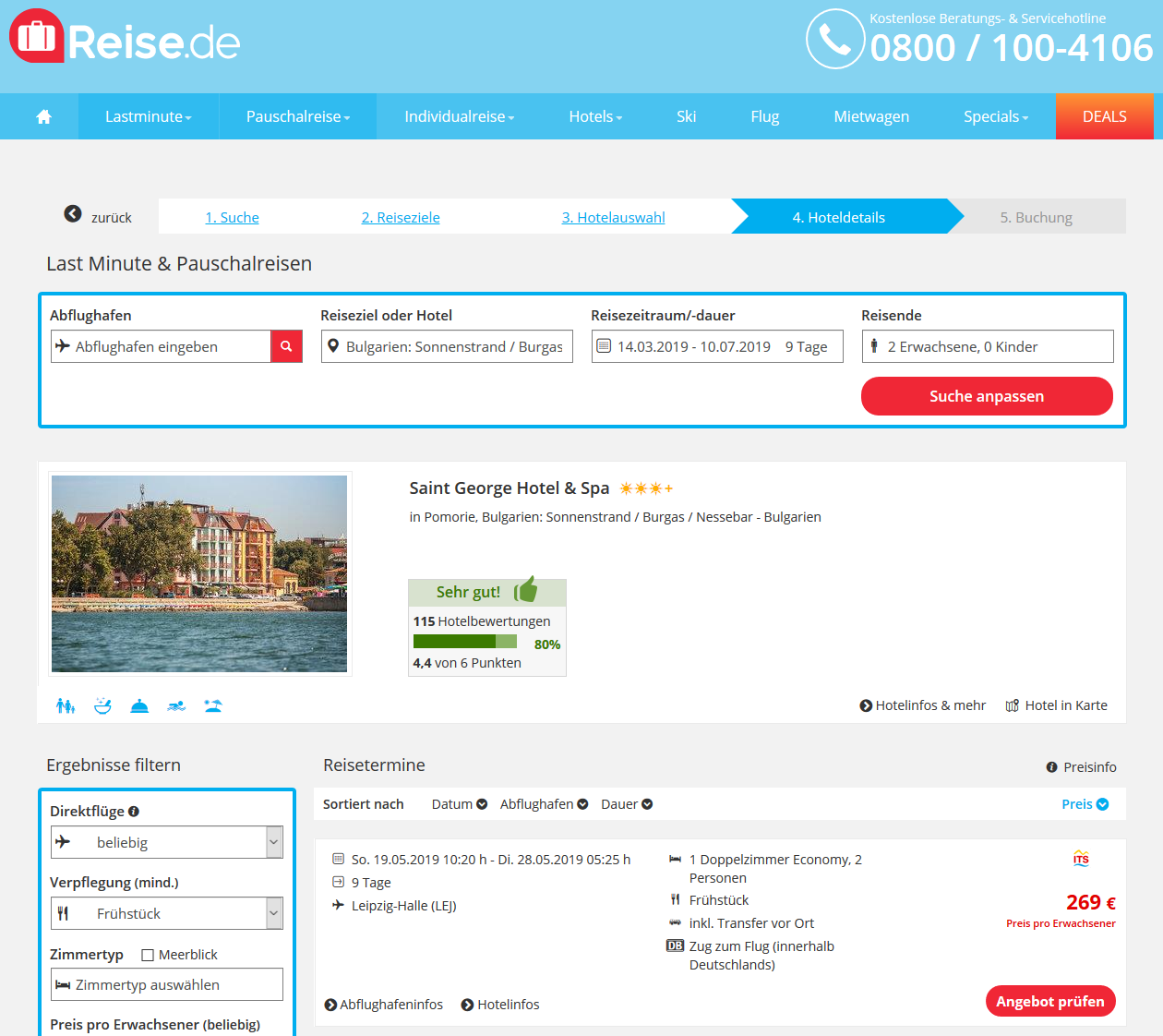Screen dimensions: 1163x1036
Task: Click the Abflughafen eingeben input field
Action: coord(162,346)
